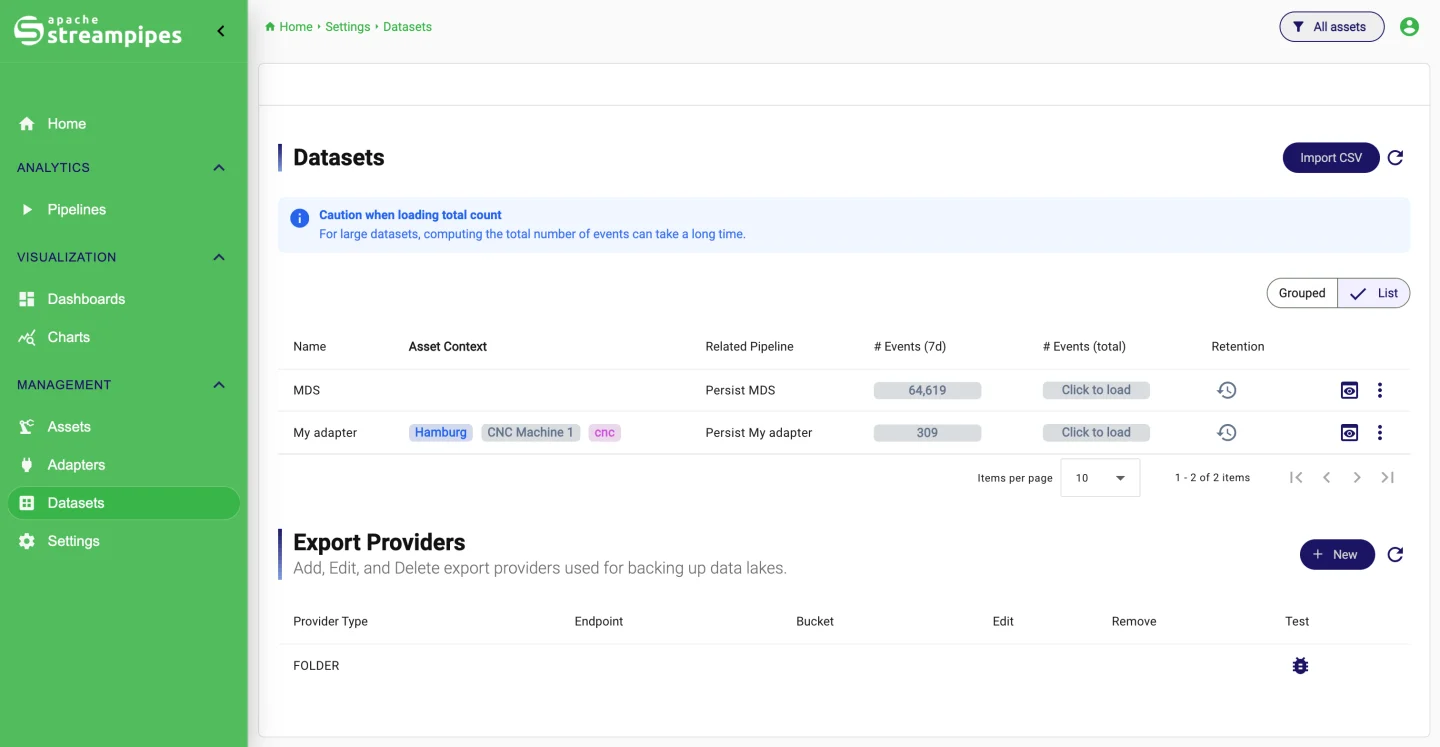This screenshot has height=747, width=1440.
Task: Click the Import CSV button
Action: point(1331,158)
